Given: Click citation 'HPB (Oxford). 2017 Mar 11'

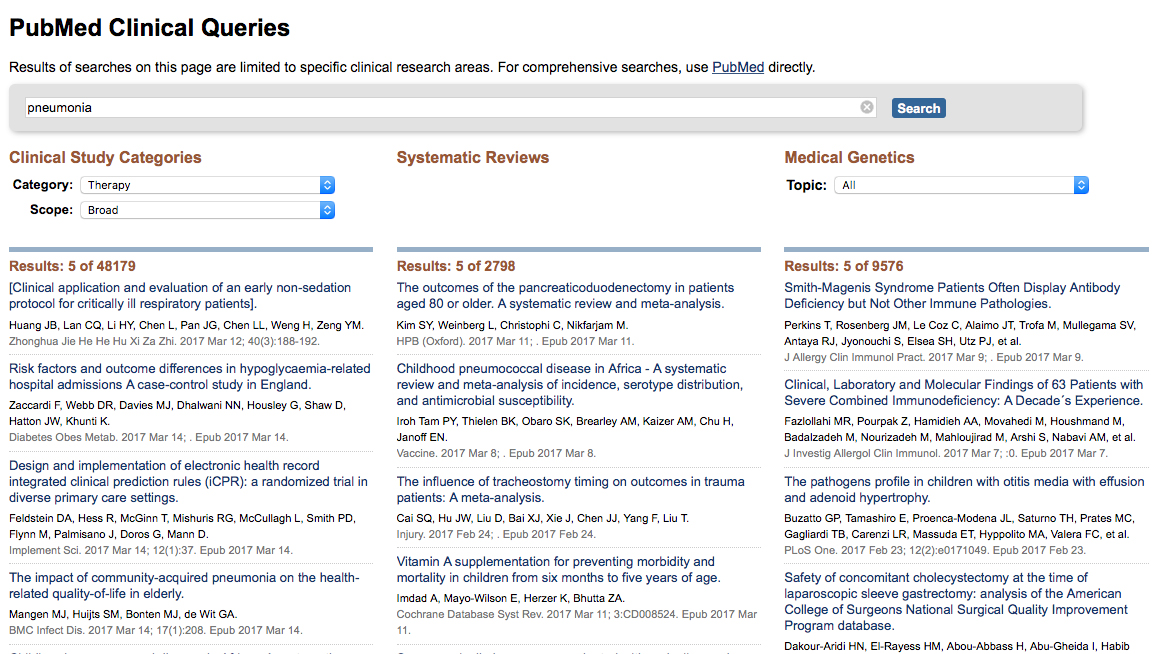Looking at the screenshot, I should tap(515, 342).
